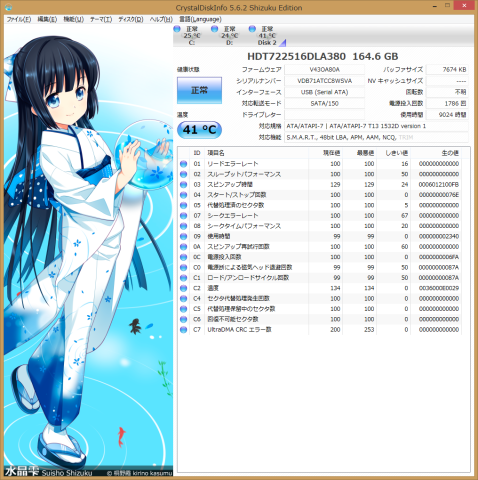Click status orb for ID 02 row
The width and height of the screenshot is (478, 480).
(183, 174)
